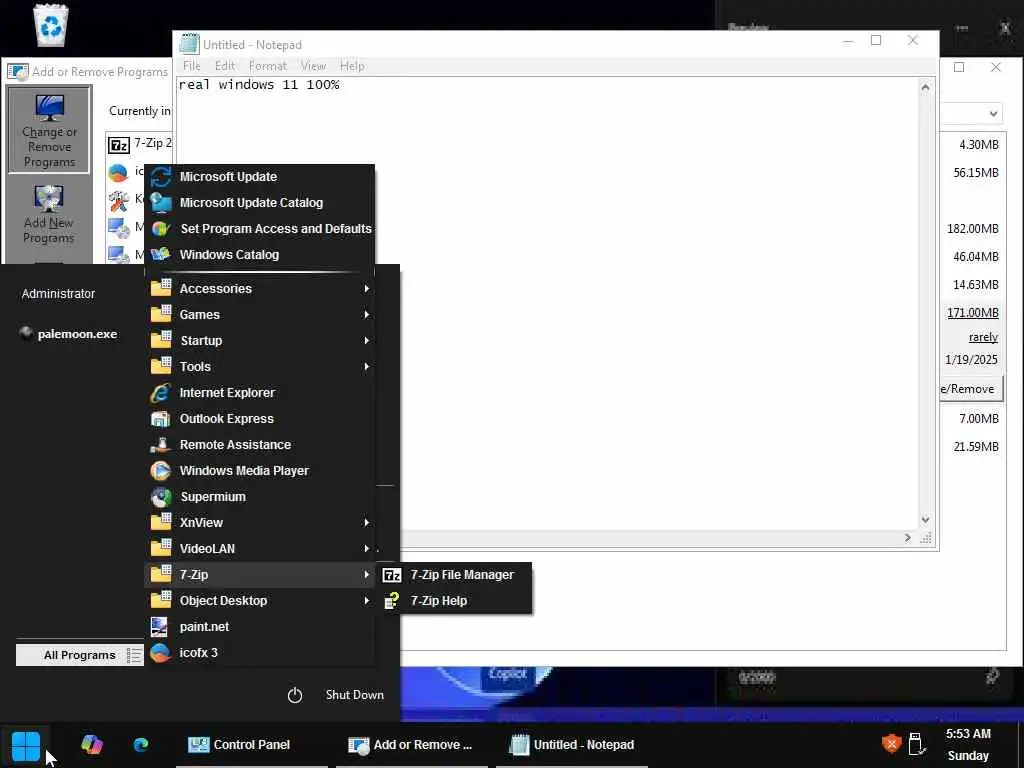Launch Edge from the taskbar
1024x768 pixels.
tap(140, 744)
